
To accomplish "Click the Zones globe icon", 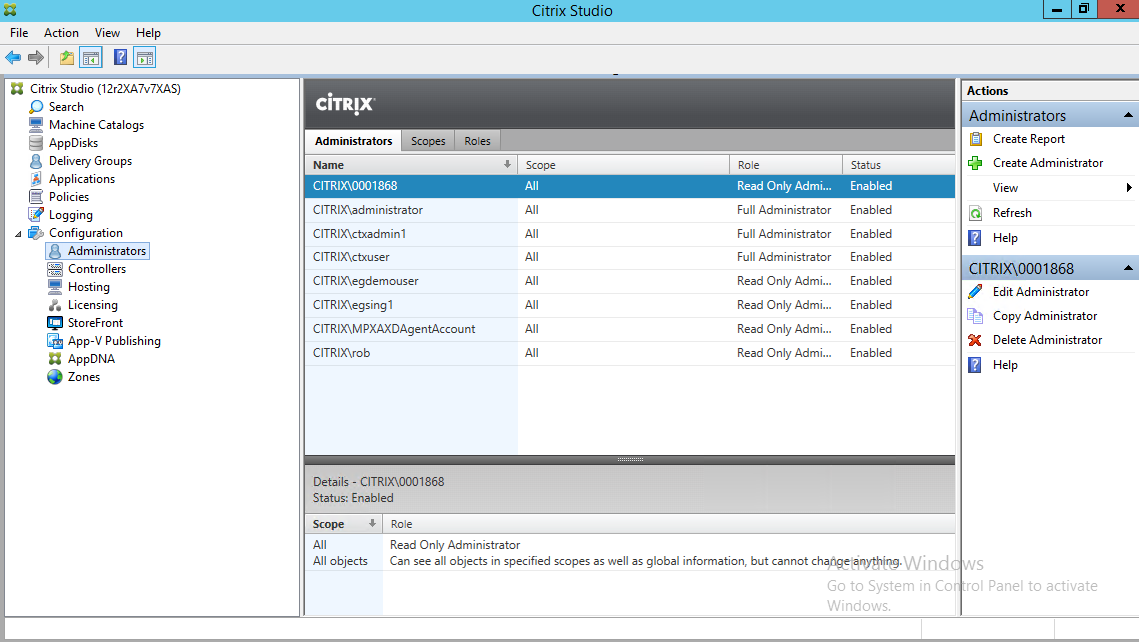I will click(55, 377).
